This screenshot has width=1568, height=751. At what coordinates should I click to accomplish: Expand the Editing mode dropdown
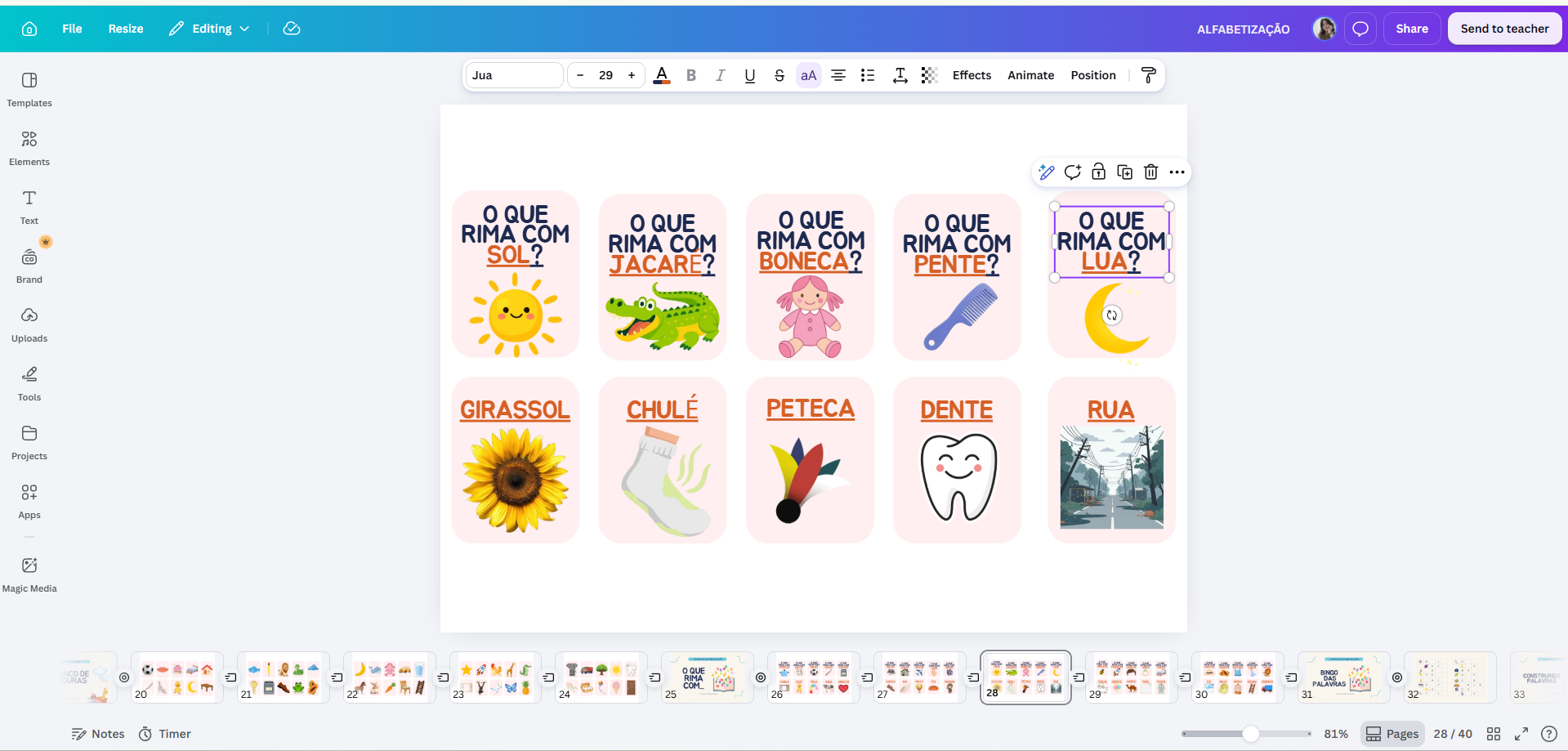point(209,29)
